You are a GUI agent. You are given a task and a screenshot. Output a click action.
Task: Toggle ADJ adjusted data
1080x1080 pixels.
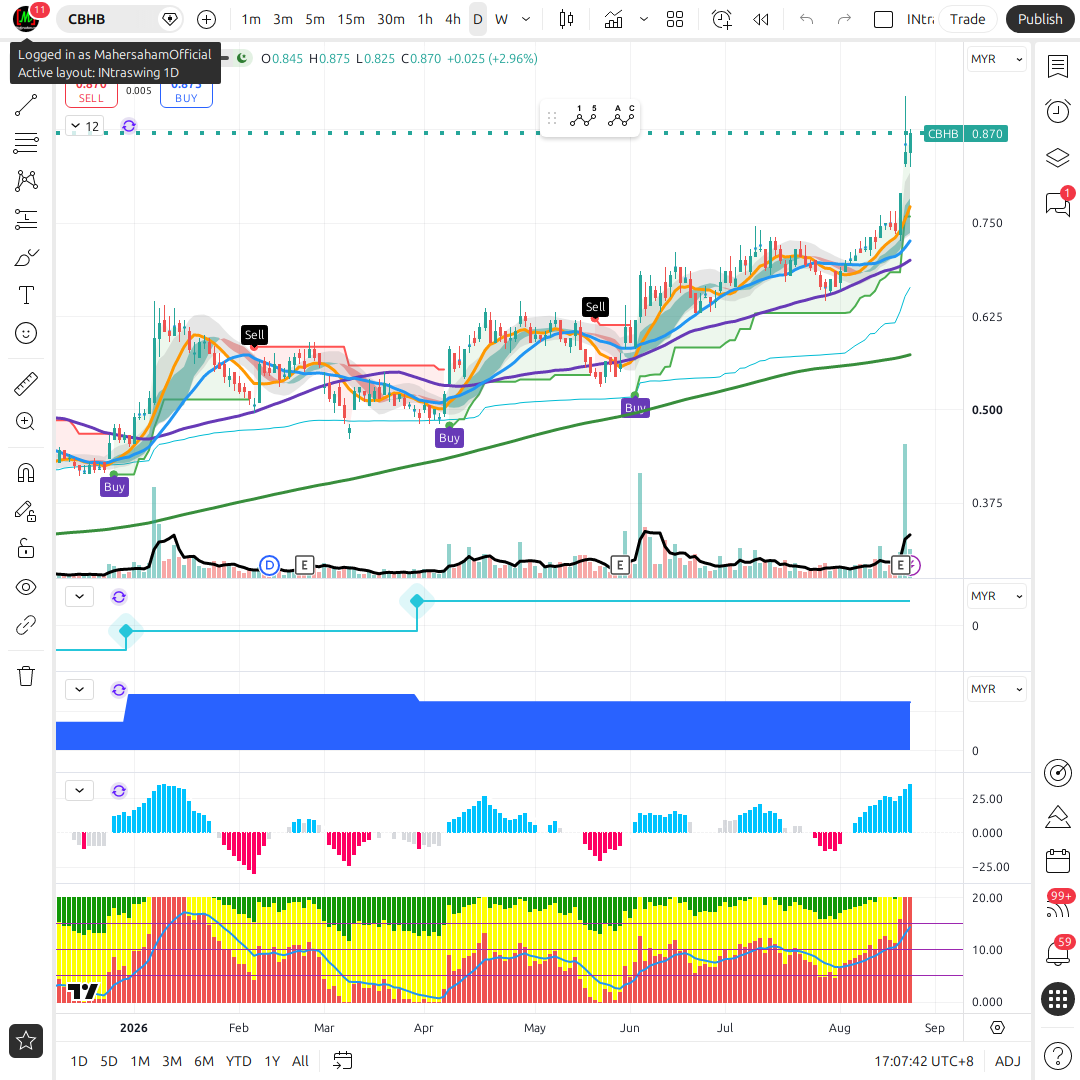1008,1061
